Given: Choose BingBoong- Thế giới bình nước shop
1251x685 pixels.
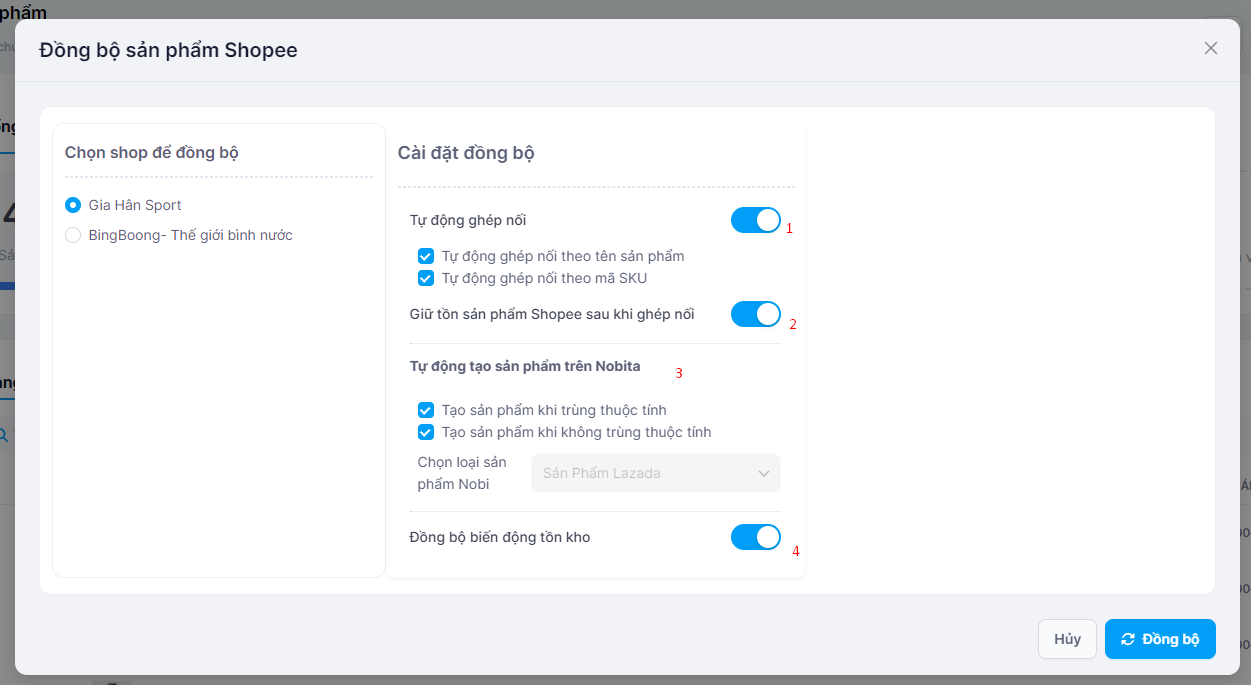Looking at the screenshot, I should tap(73, 235).
